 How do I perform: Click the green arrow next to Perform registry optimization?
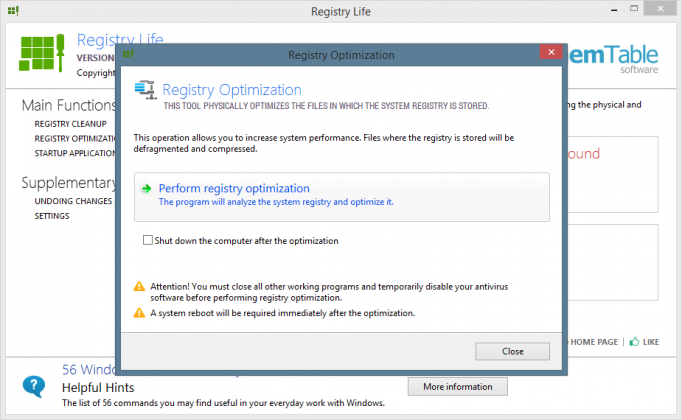[146, 189]
